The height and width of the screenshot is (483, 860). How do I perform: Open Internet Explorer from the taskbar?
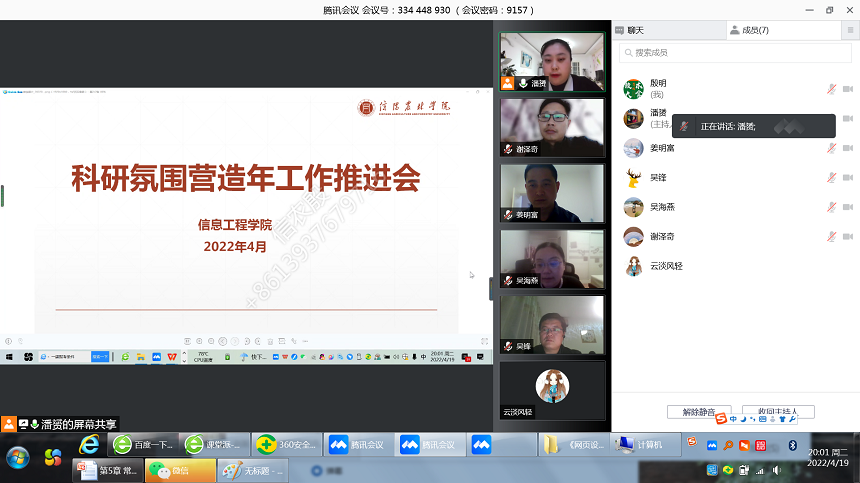(89, 444)
